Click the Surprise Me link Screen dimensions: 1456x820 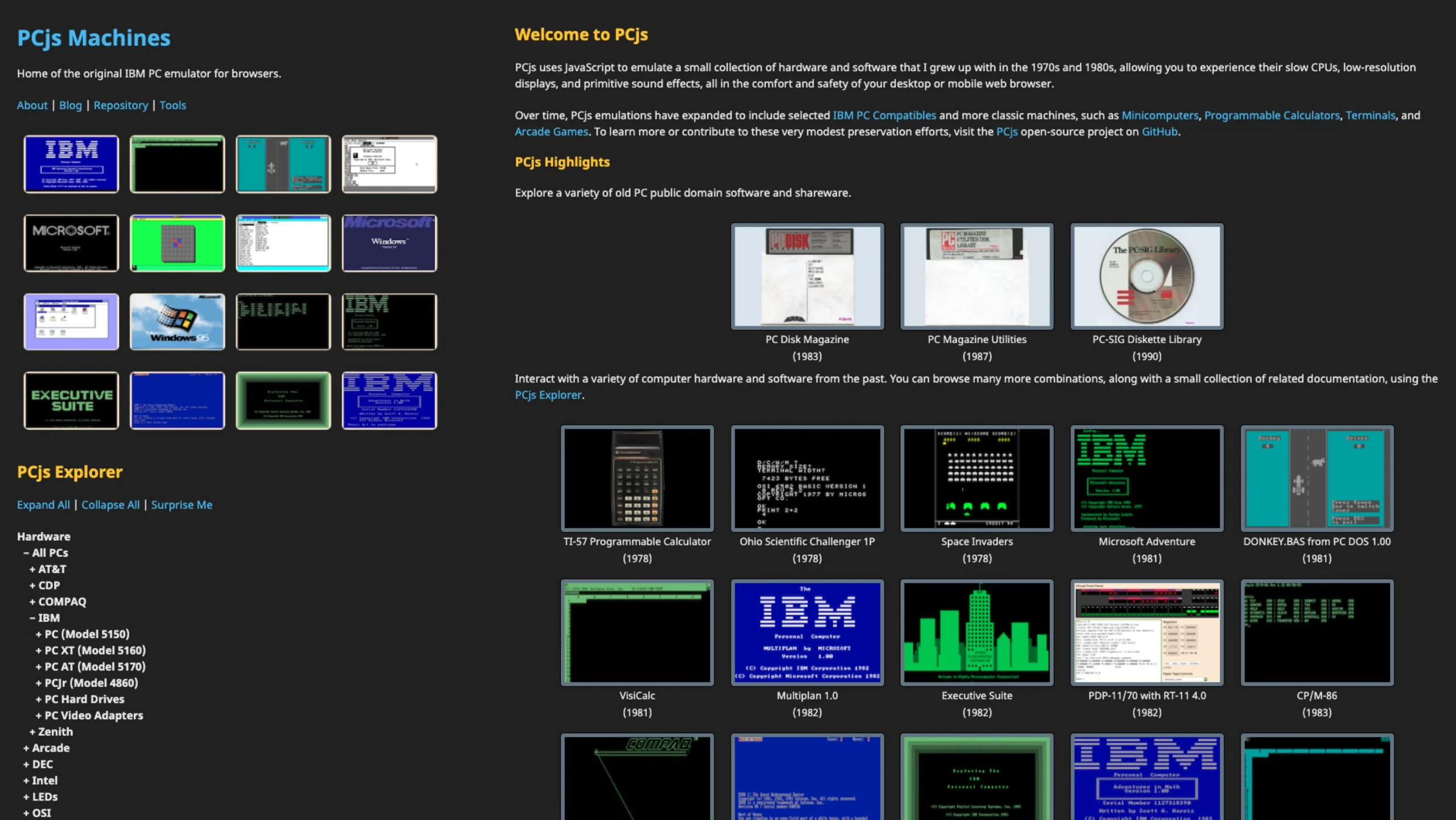point(181,505)
